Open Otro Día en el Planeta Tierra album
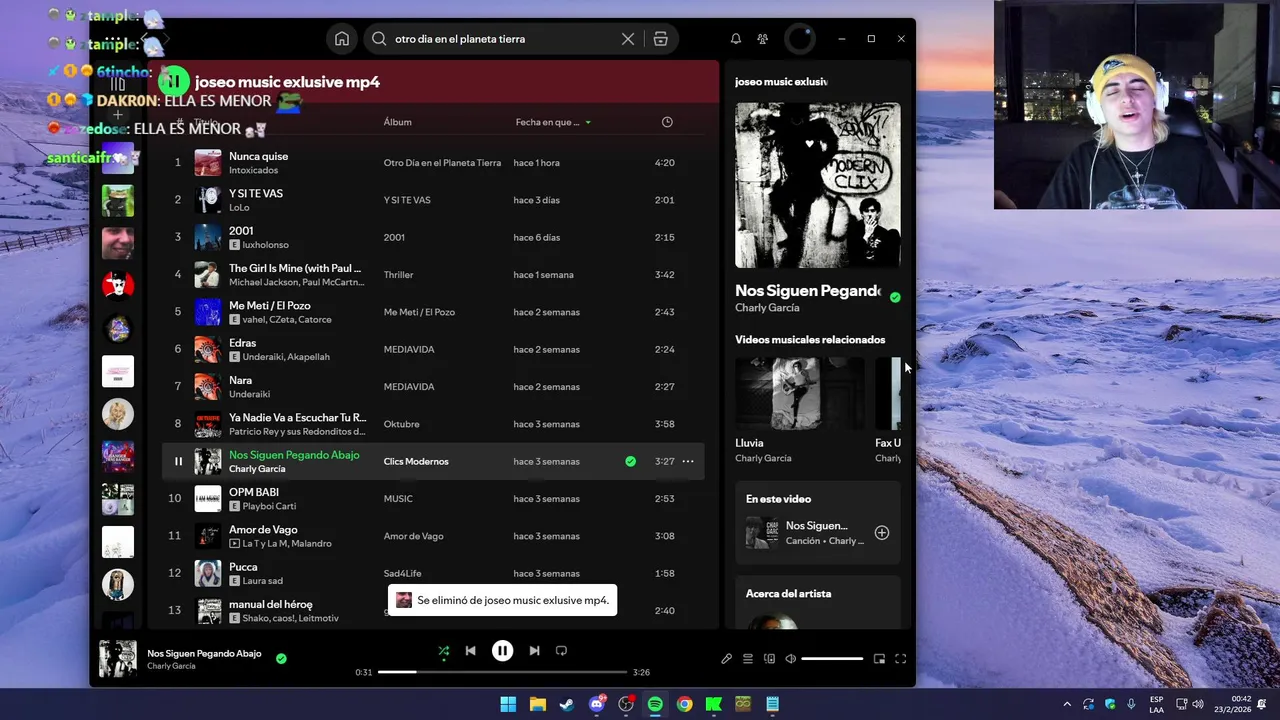This screenshot has width=1280, height=720. pos(442,163)
